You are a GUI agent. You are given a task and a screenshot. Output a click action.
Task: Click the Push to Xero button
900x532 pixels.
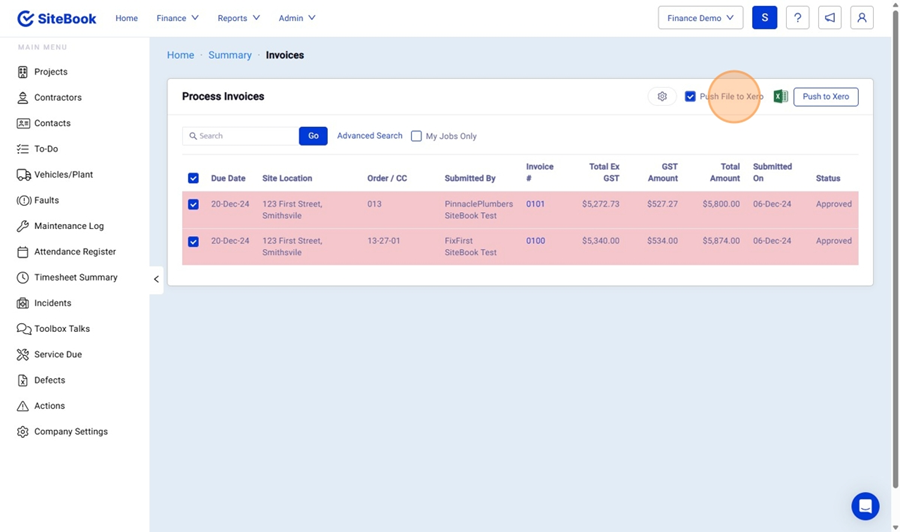[x=825, y=97]
